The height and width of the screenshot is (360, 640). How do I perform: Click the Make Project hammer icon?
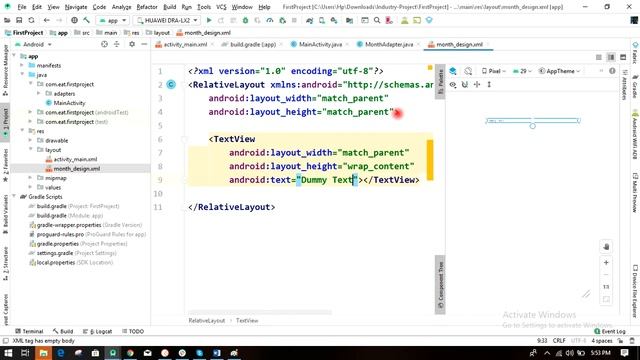[x=87, y=20]
